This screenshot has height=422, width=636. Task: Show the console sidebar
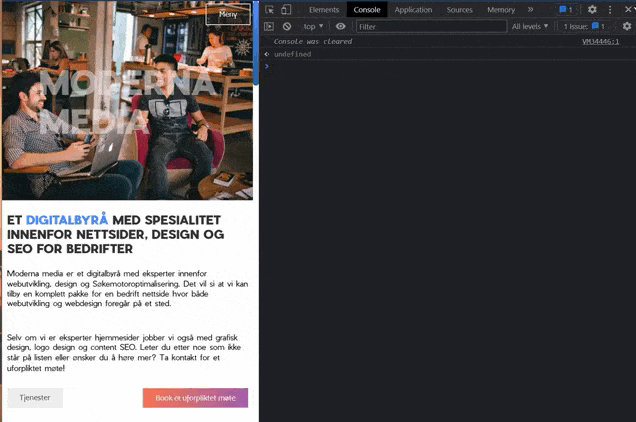coord(269,26)
